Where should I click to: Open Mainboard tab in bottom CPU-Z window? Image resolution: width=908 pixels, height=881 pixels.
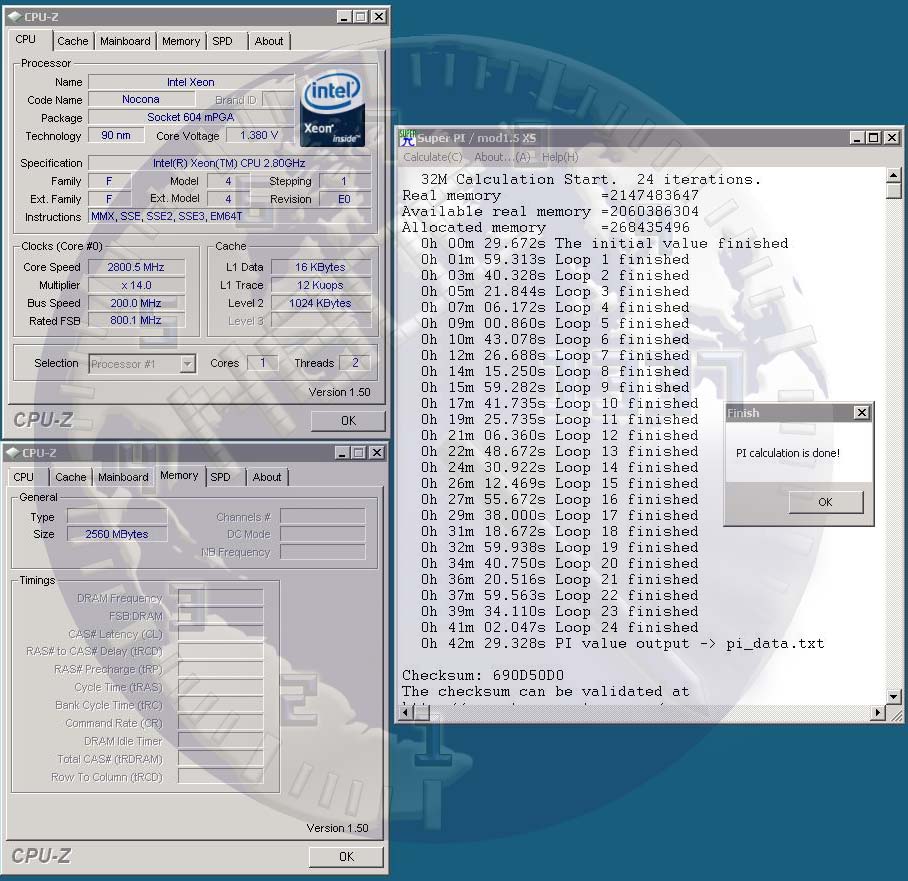(x=123, y=477)
